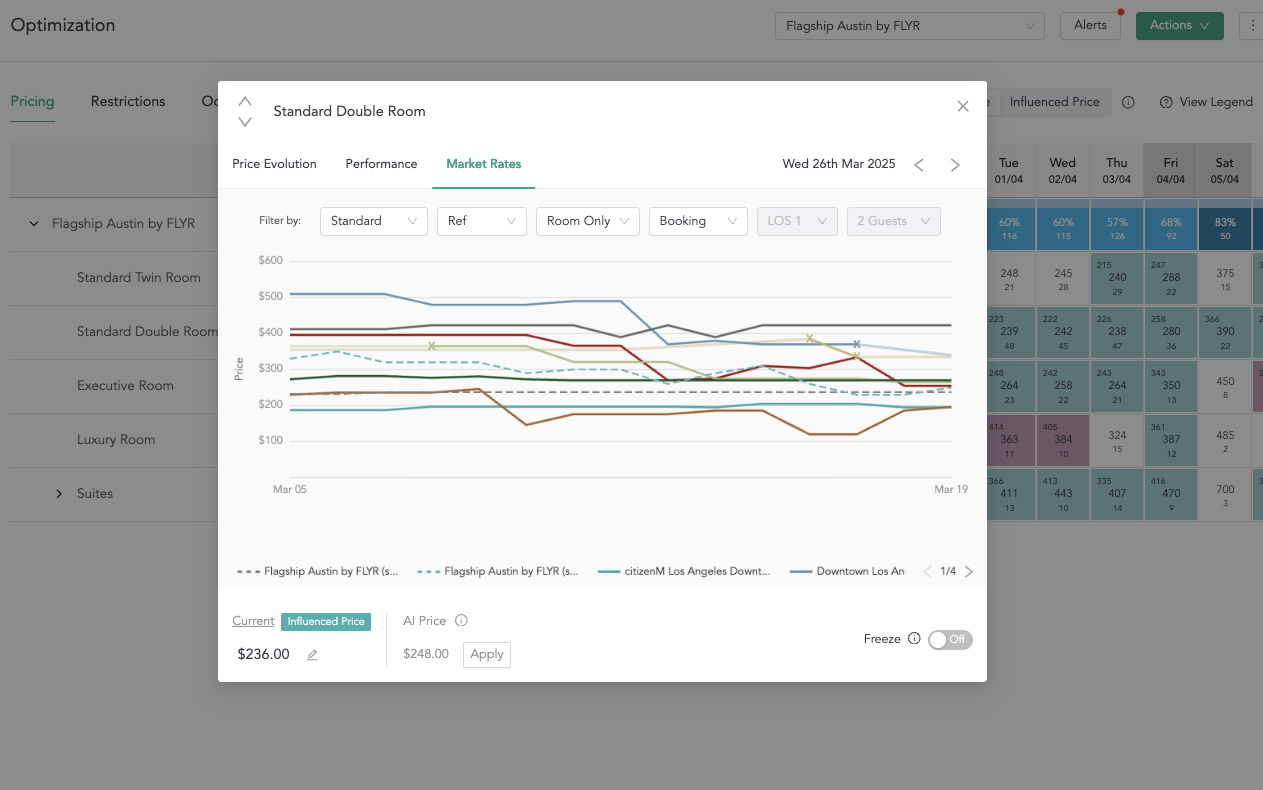The height and width of the screenshot is (790, 1263).
Task: Open the Room Only filter dropdown
Action: pyautogui.click(x=587, y=221)
